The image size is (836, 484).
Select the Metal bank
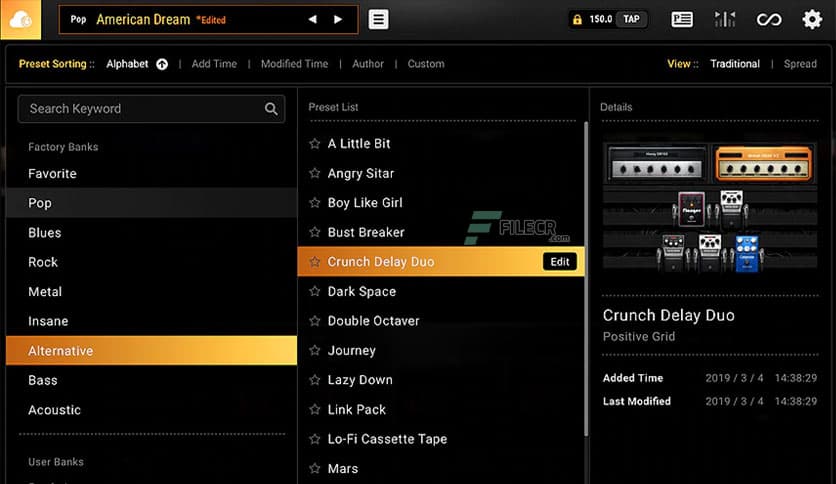coord(151,292)
